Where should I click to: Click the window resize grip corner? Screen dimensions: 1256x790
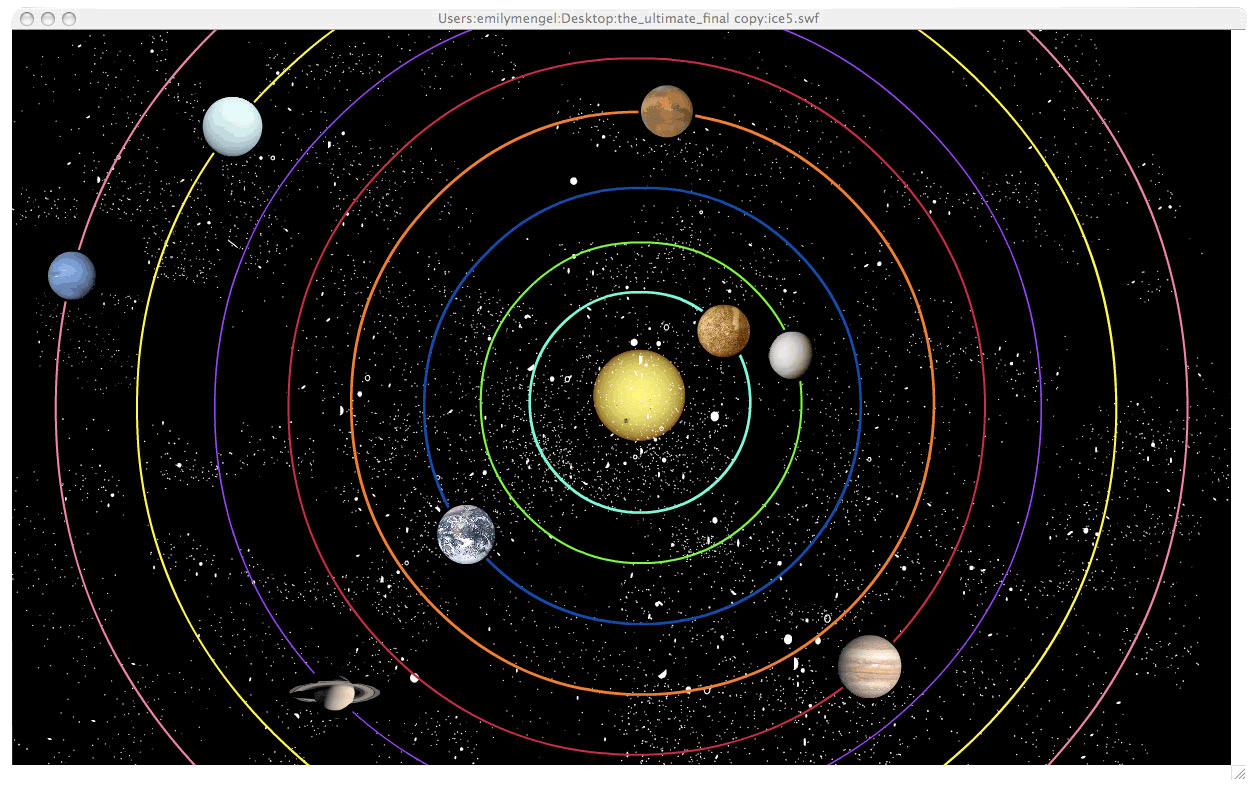(1239, 773)
